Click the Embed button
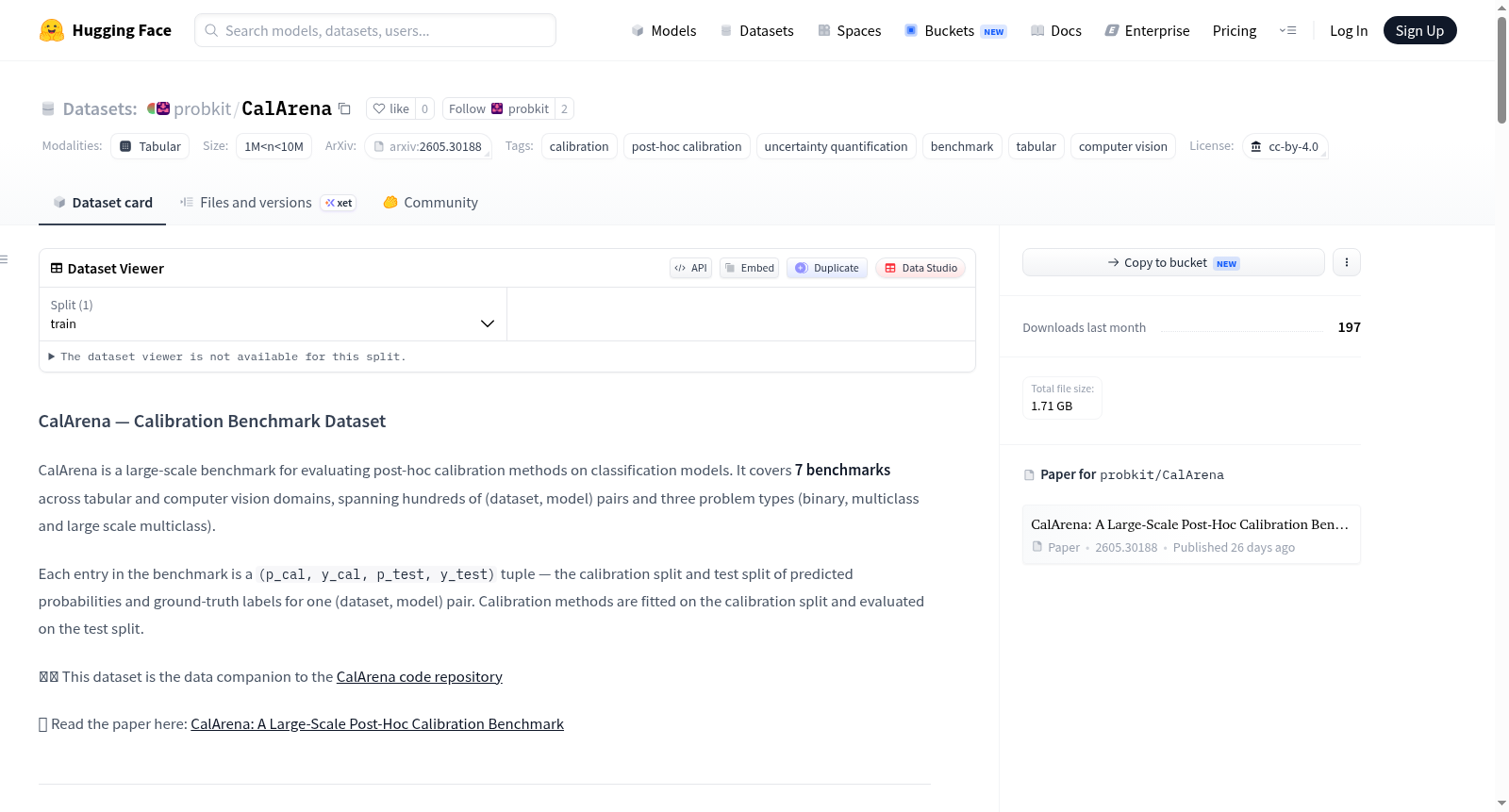Image resolution: width=1509 pixels, height=812 pixels. 749,268
